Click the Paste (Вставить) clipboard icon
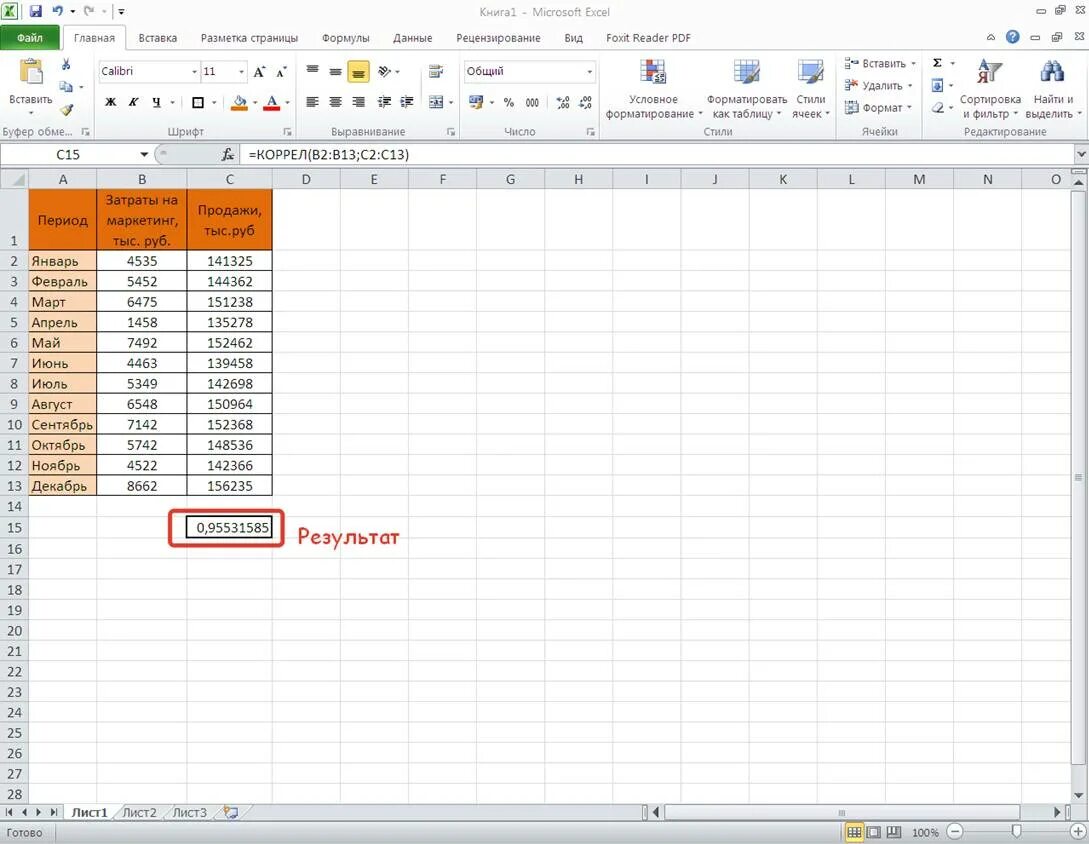 click(x=31, y=72)
